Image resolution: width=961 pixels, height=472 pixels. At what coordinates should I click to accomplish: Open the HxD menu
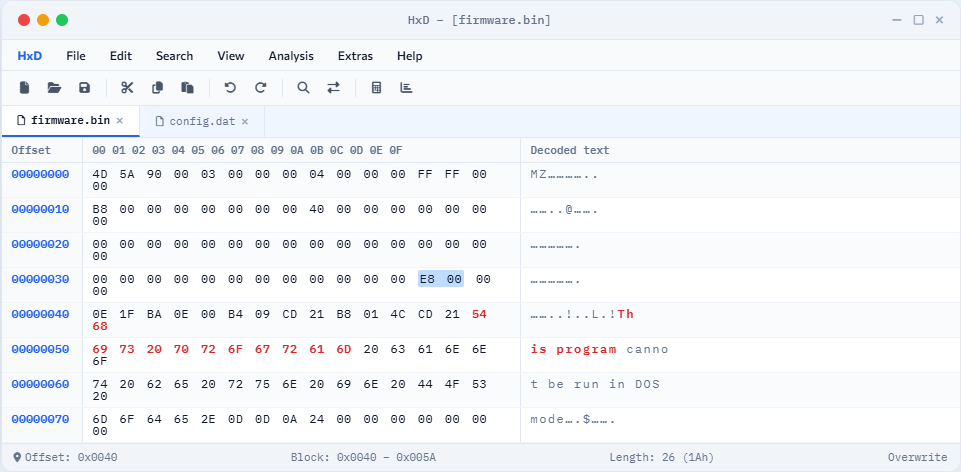(x=29, y=56)
